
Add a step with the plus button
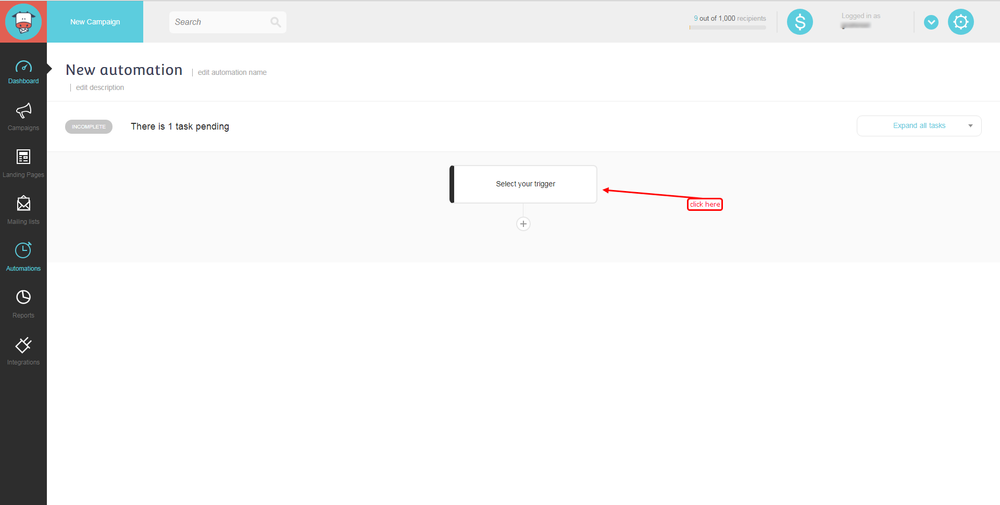point(523,224)
